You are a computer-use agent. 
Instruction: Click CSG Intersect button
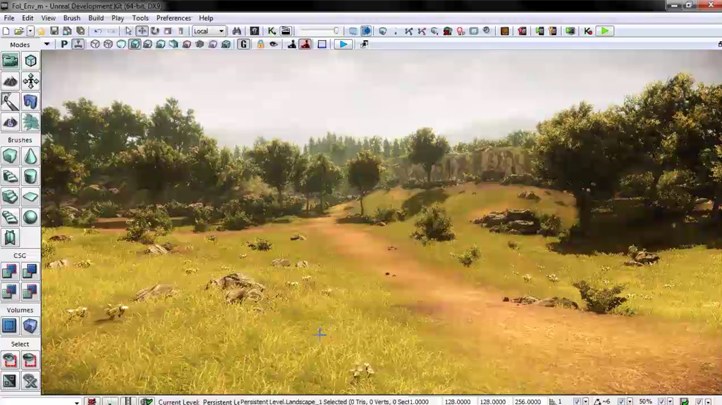[x=10, y=292]
